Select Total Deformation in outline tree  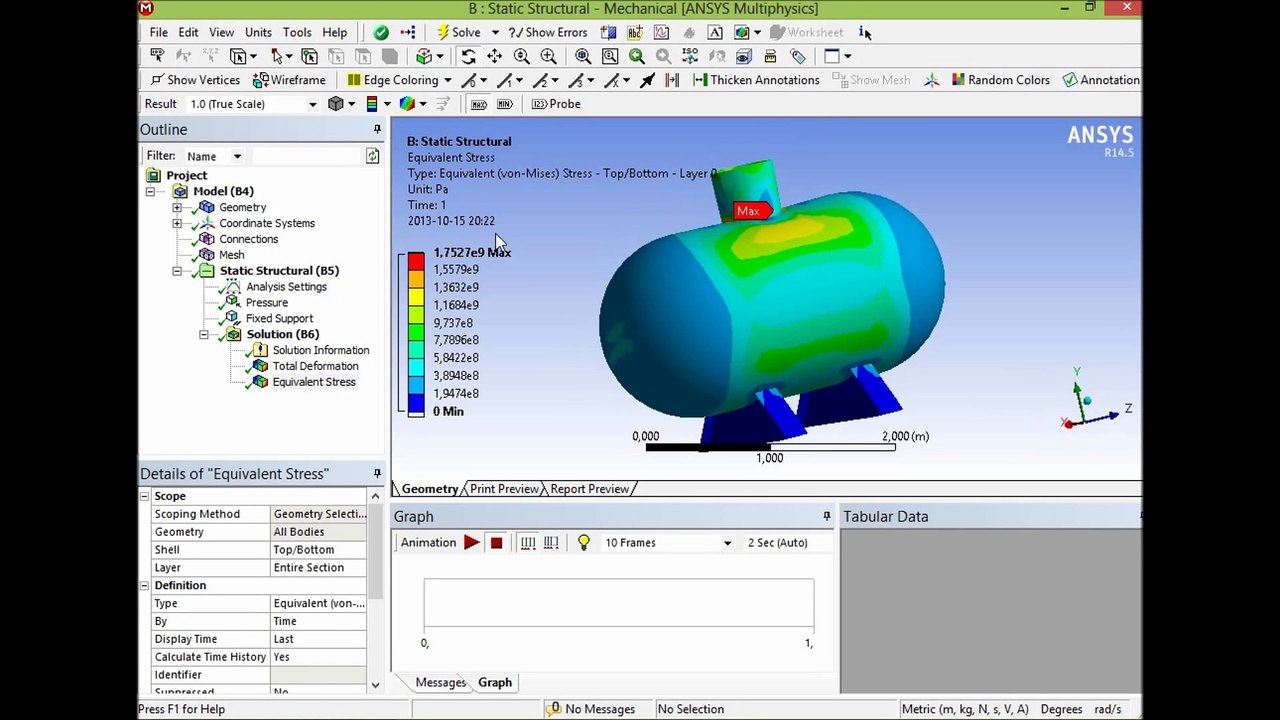(315, 366)
